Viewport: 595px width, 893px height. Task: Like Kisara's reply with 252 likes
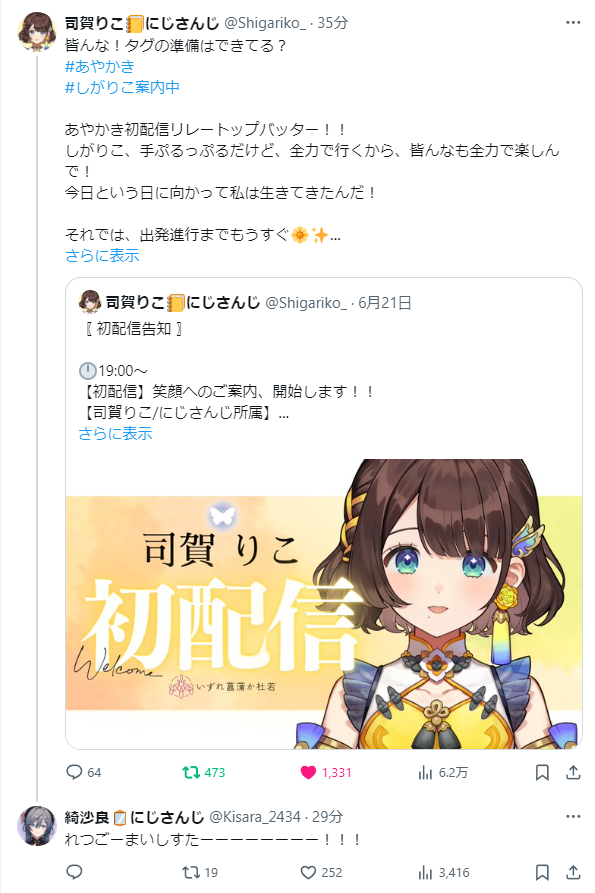[x=321, y=872]
